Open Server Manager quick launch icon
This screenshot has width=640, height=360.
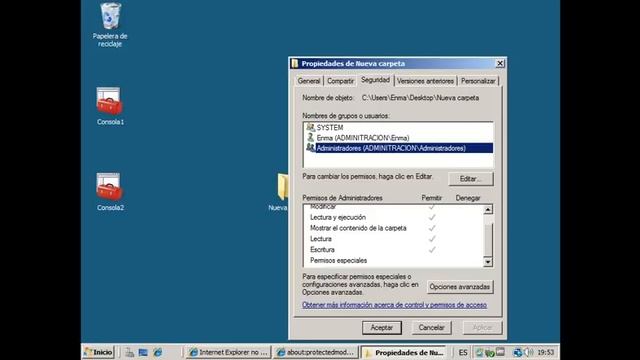[129, 352]
